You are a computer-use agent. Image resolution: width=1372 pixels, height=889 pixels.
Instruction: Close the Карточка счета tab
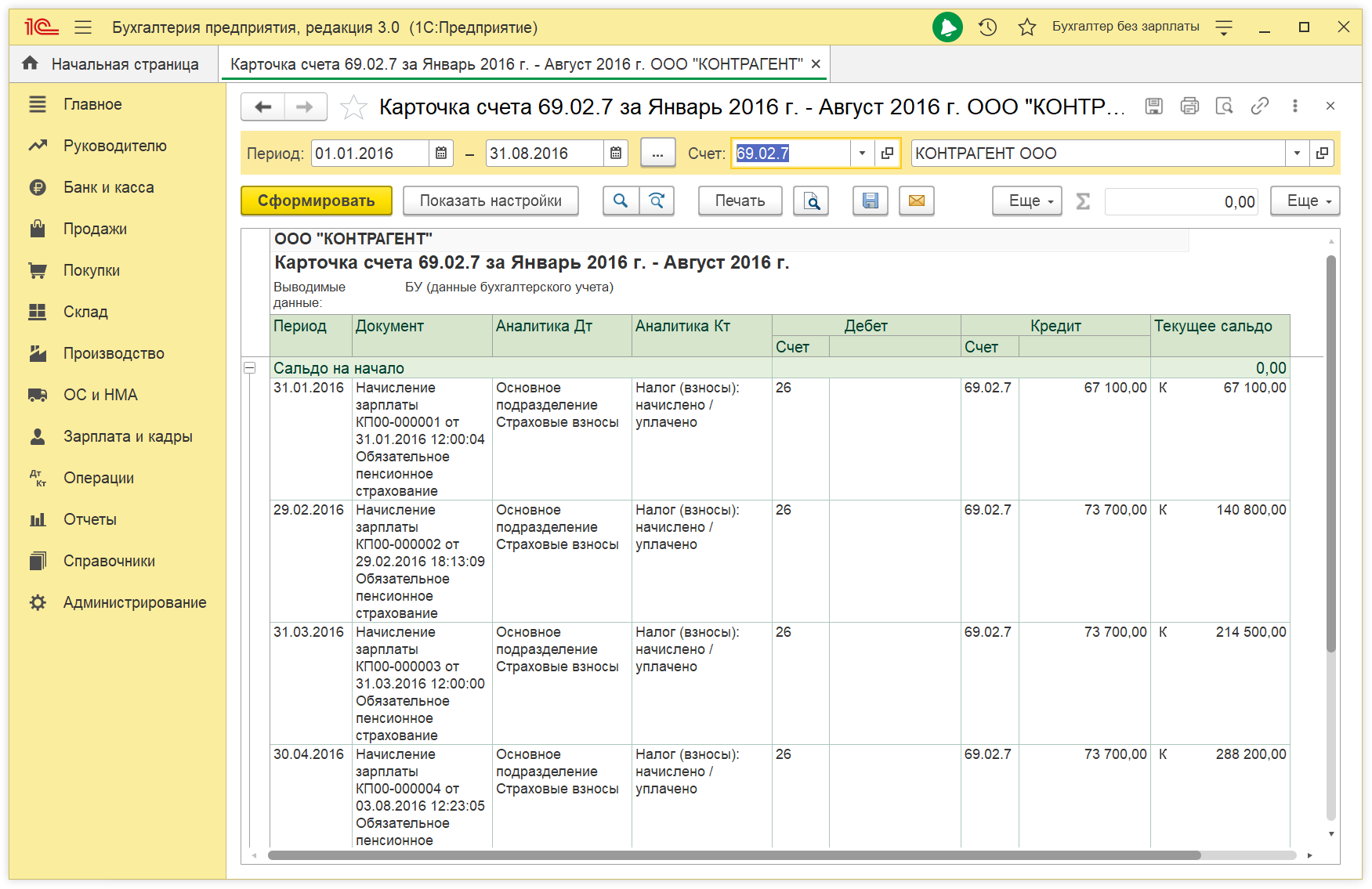pyautogui.click(x=816, y=64)
